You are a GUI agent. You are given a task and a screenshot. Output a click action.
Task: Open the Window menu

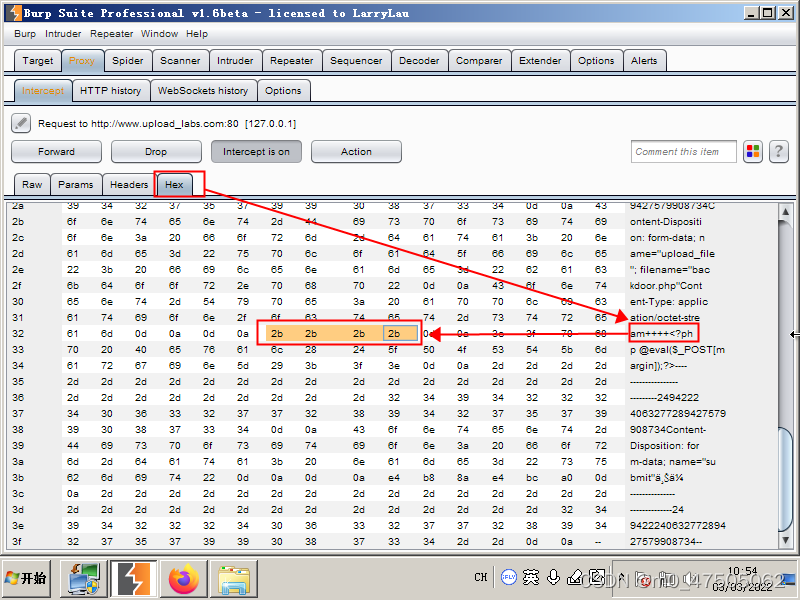(159, 34)
